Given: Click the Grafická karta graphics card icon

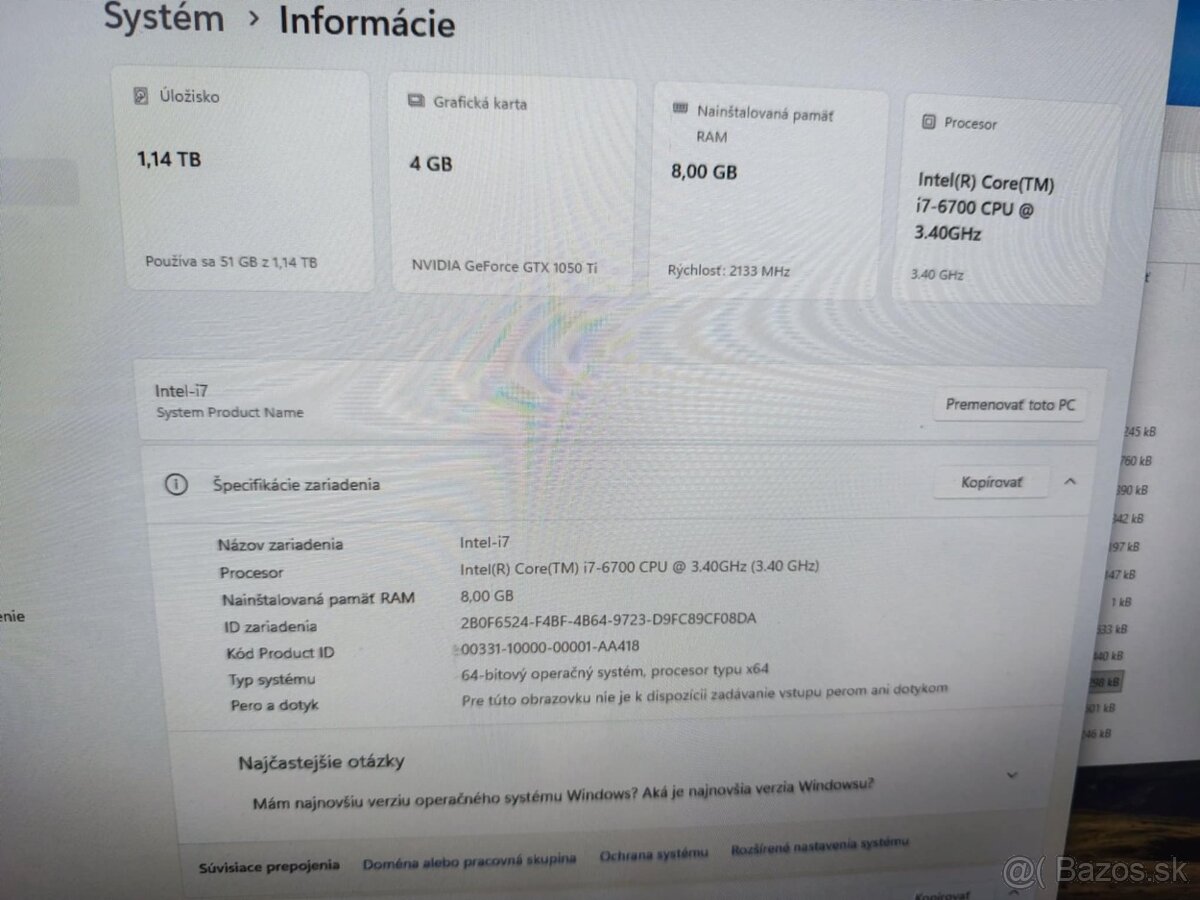Looking at the screenshot, I should coord(414,101).
